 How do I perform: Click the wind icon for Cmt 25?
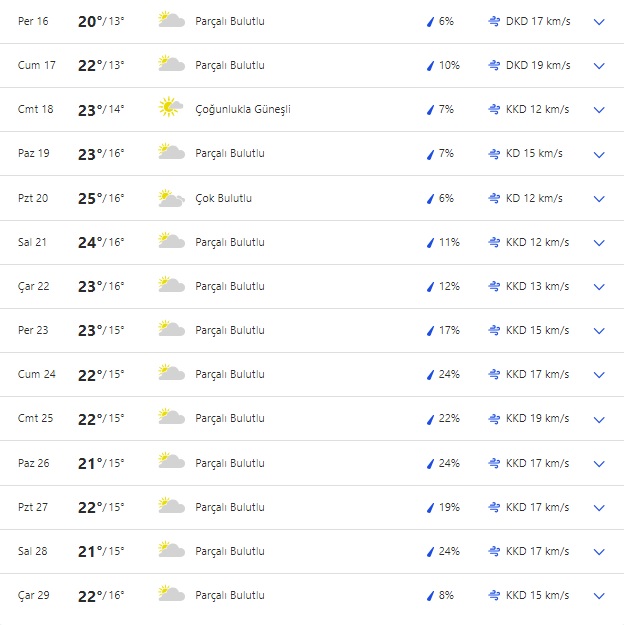click(x=494, y=418)
